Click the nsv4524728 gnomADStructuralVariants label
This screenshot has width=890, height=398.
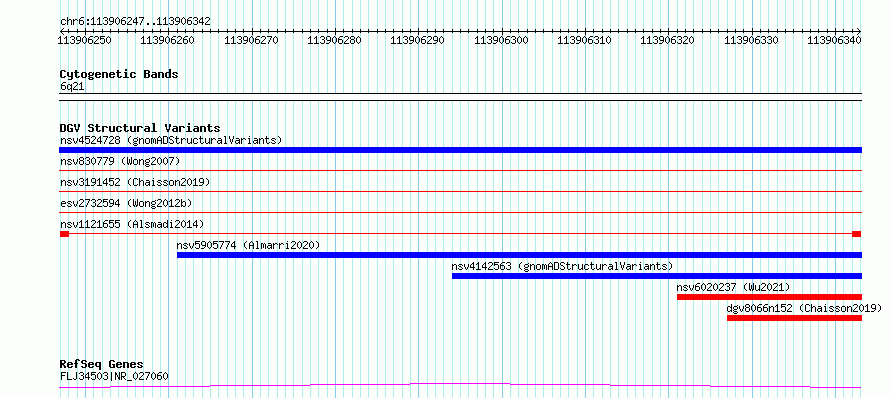coord(171,140)
